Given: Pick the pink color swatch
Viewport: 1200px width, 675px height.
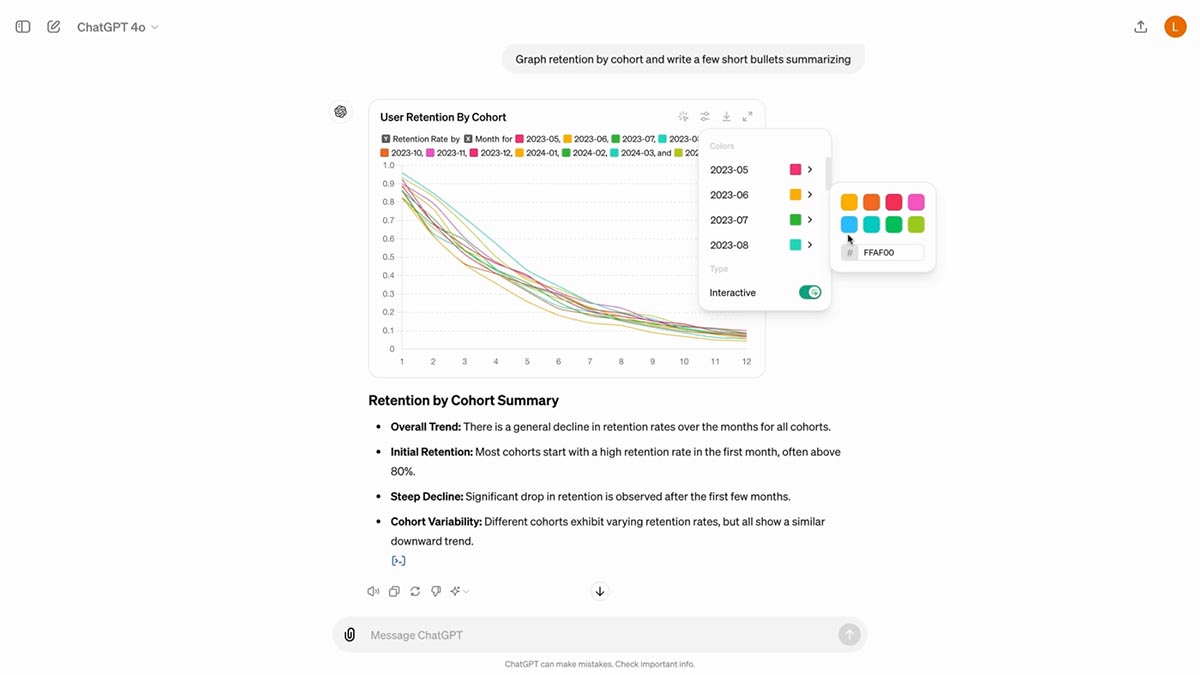Looking at the screenshot, I should coord(916,203).
